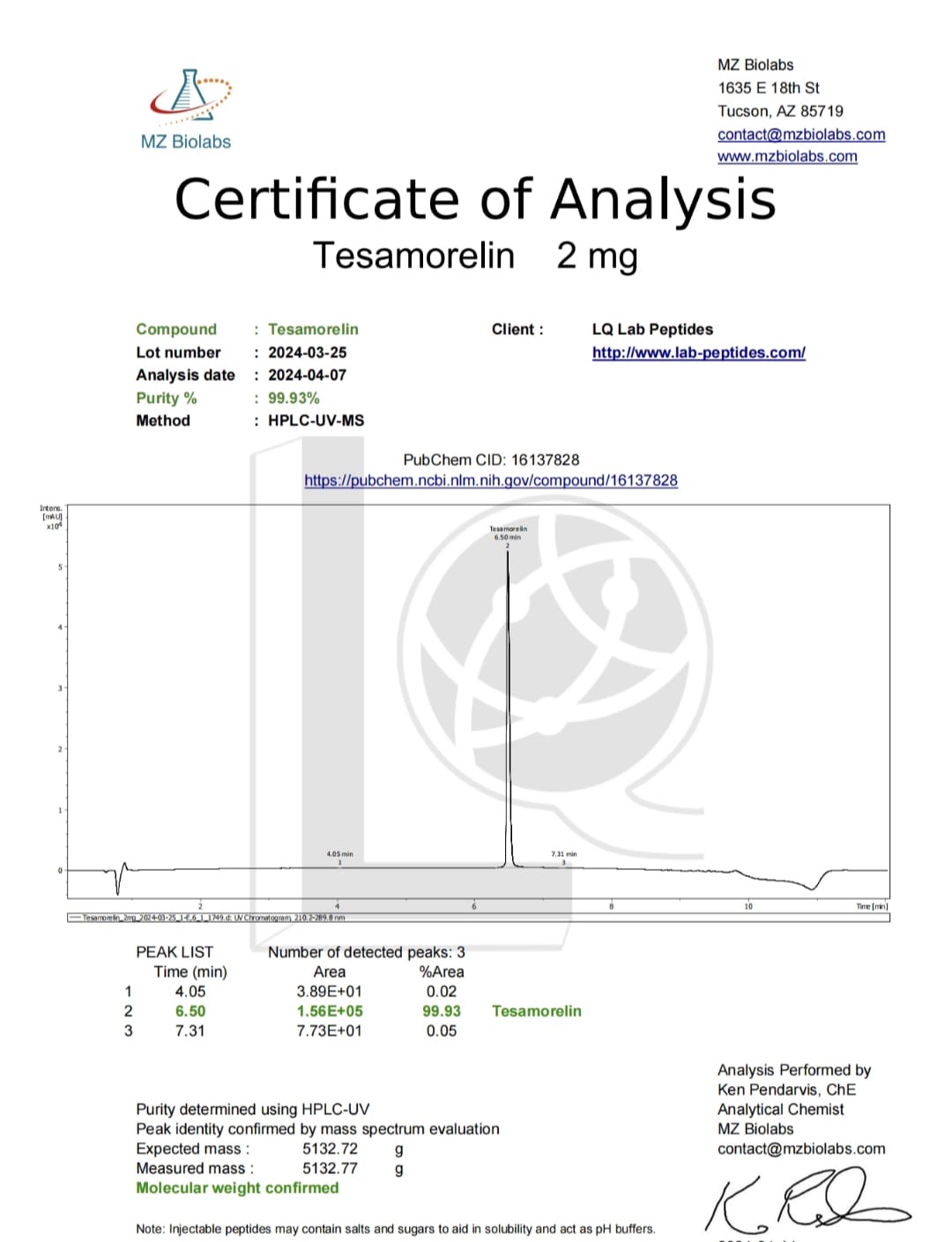
Task: Click the chromatogram legend file name
Action: point(212,918)
